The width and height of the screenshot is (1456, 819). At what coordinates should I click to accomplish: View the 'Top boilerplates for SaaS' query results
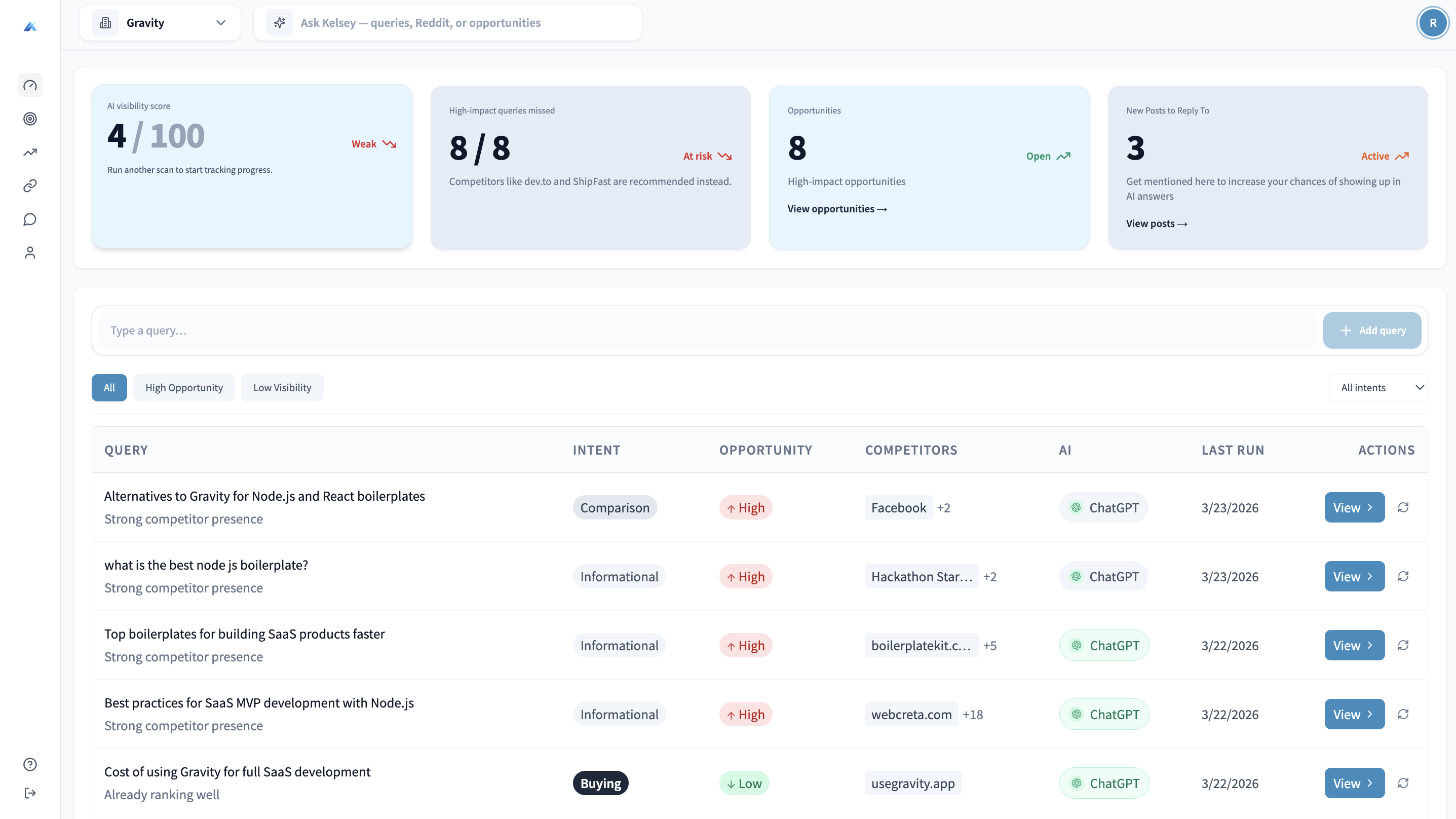1354,645
